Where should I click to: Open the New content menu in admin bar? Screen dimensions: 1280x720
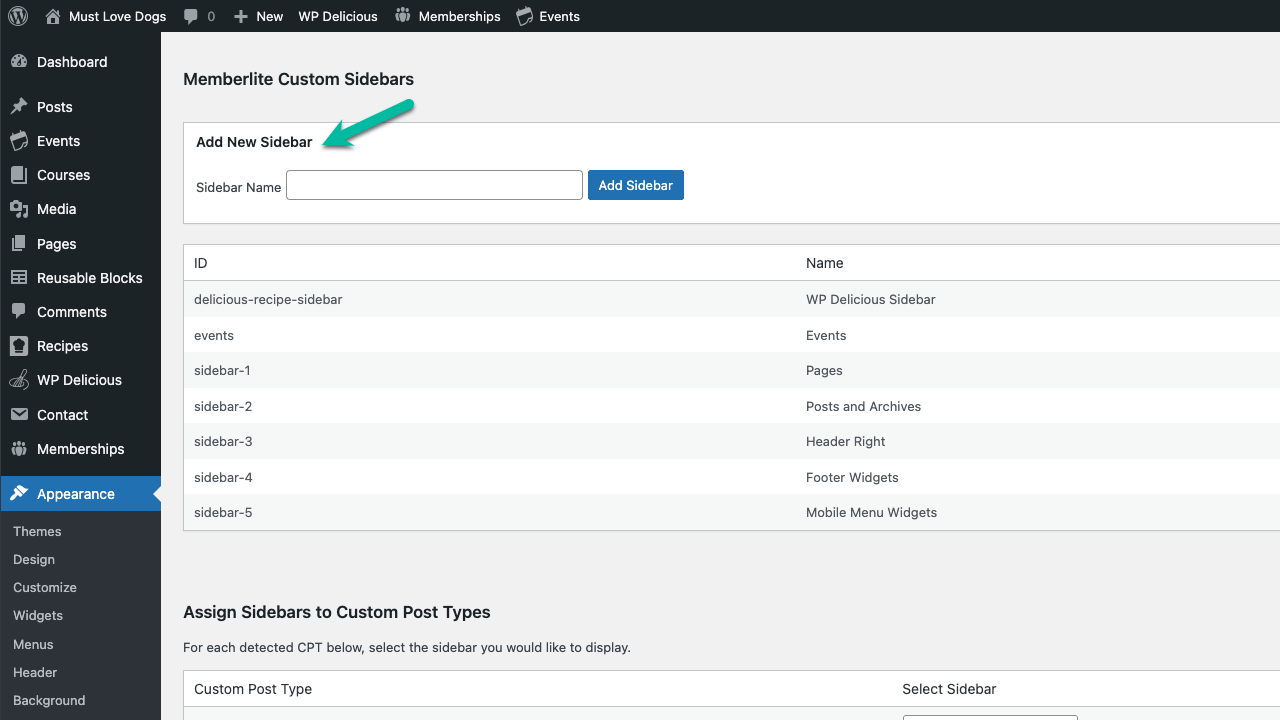click(x=269, y=16)
